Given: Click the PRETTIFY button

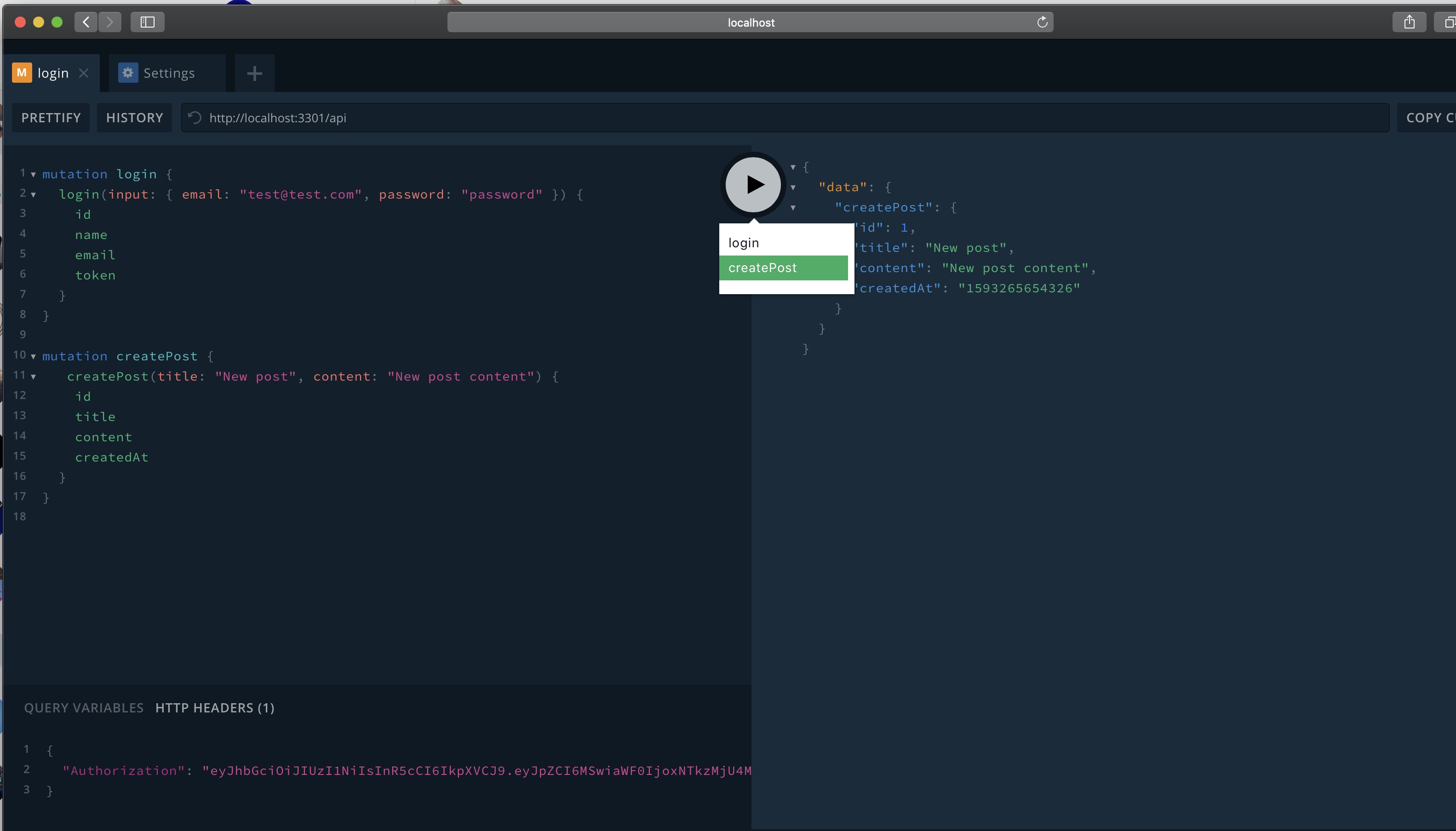Looking at the screenshot, I should pyautogui.click(x=51, y=118).
